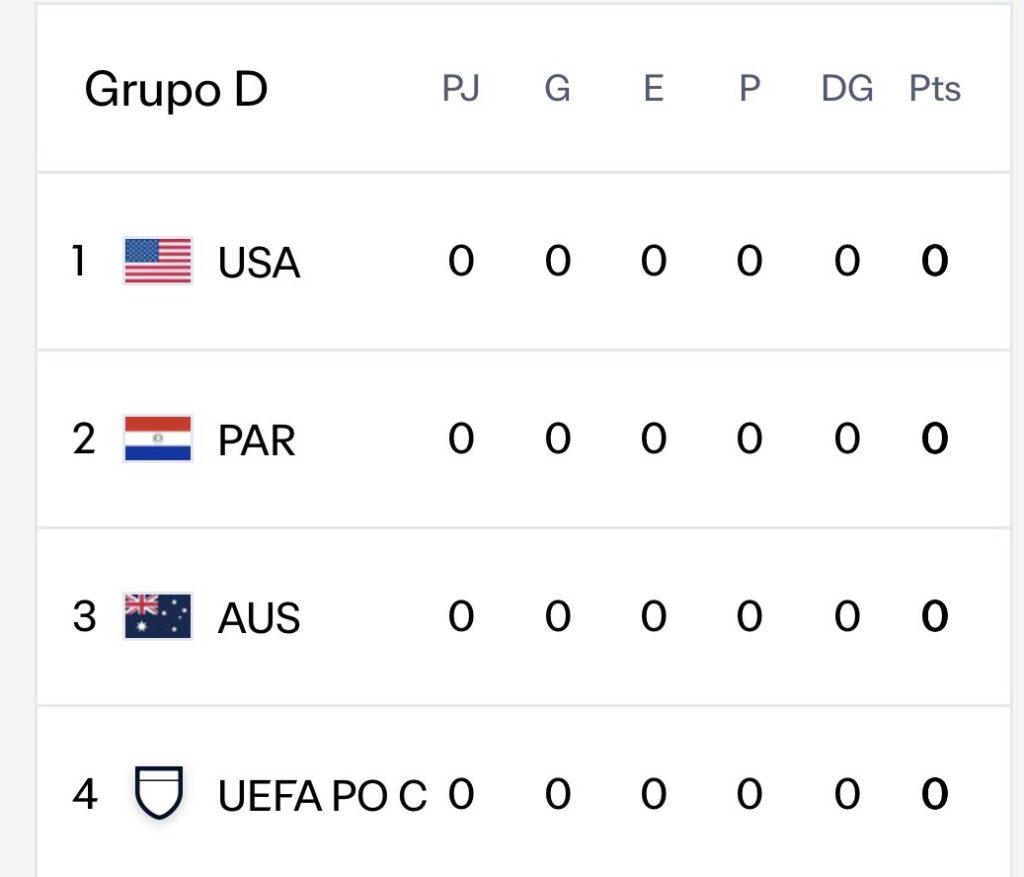
Task: Click USA's points value
Action: 934,262
